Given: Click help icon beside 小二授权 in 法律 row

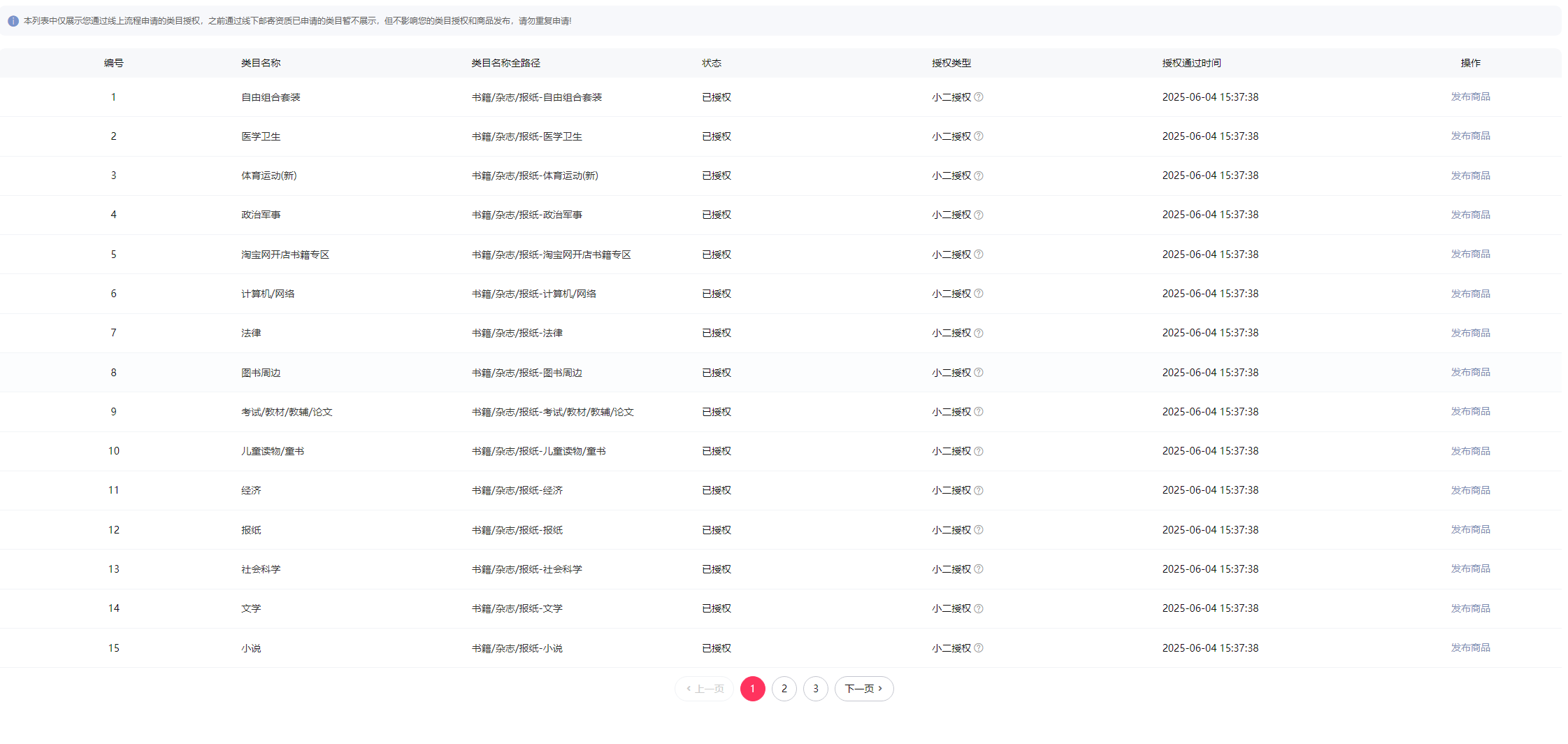Looking at the screenshot, I should click(x=979, y=334).
